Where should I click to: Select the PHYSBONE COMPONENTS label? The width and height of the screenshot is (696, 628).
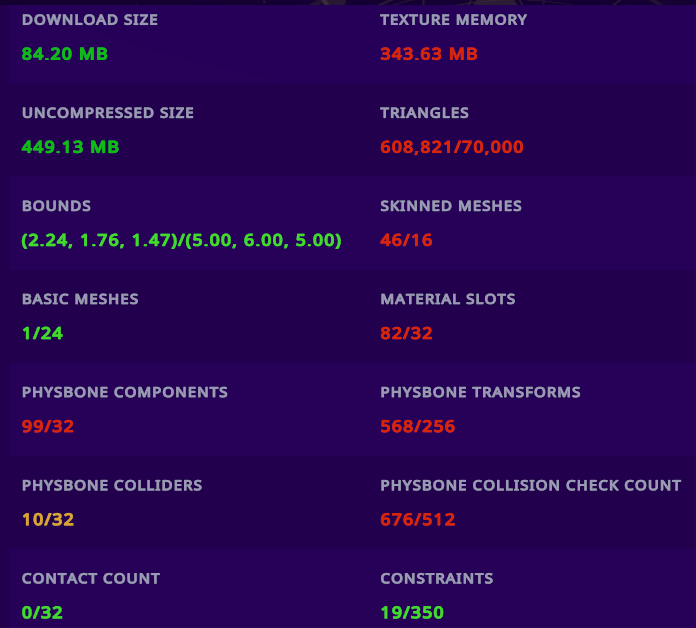[125, 393]
